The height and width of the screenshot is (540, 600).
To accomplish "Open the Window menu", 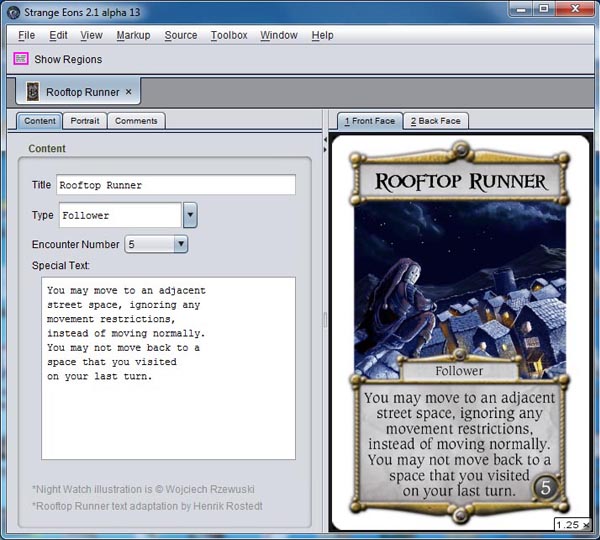I will pyautogui.click(x=279, y=35).
